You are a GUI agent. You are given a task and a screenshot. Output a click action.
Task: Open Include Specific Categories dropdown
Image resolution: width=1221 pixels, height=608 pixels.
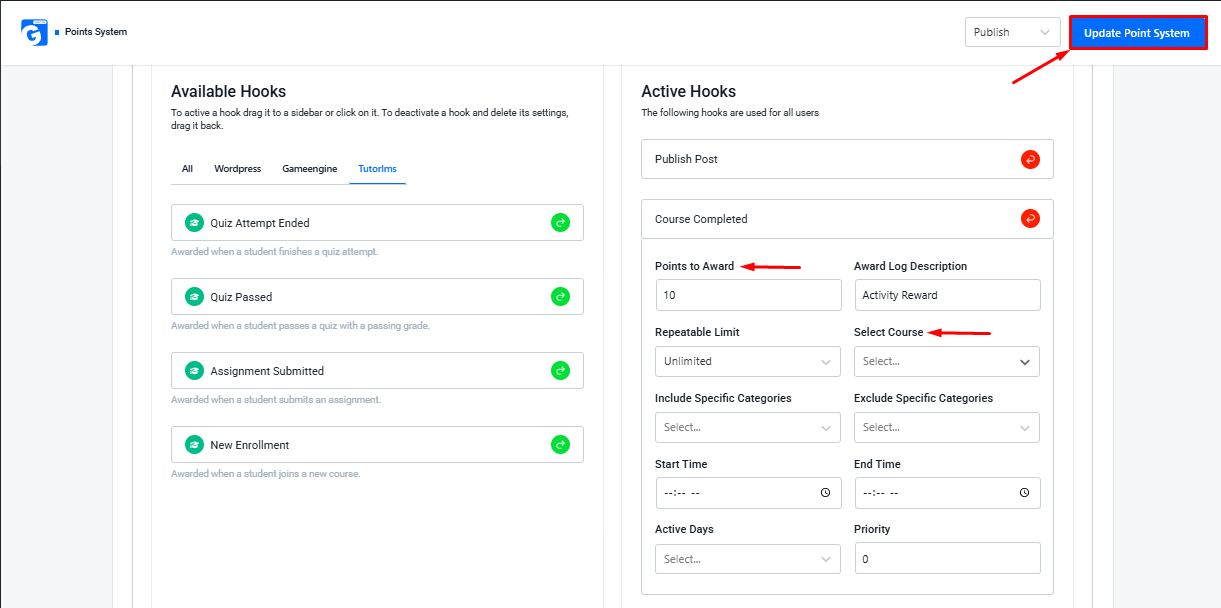[x=748, y=427]
